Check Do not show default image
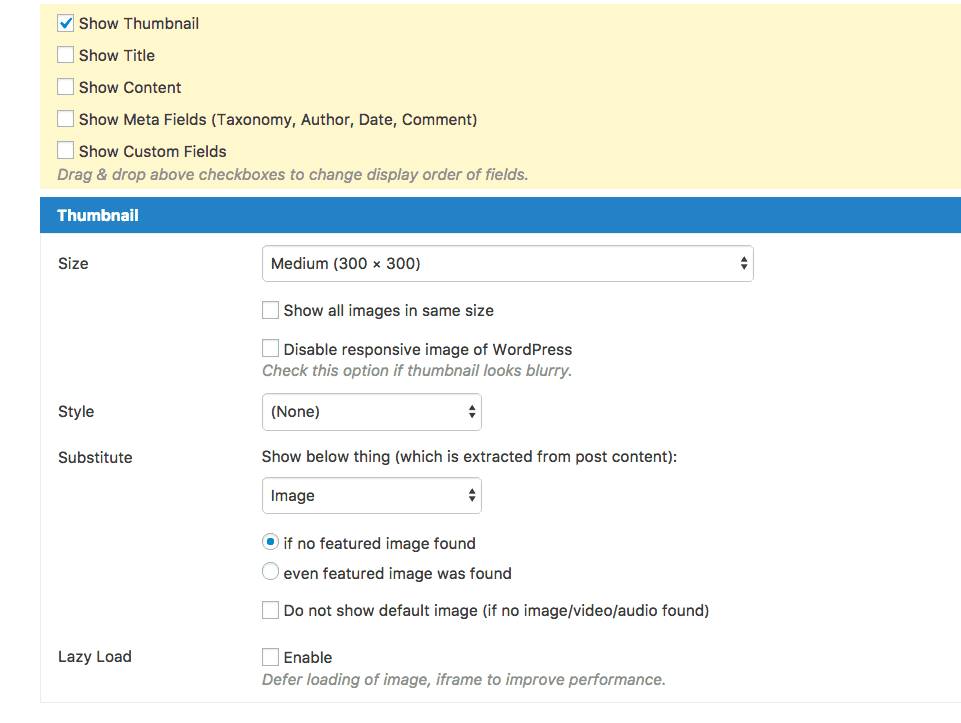This screenshot has width=961, height=723. point(270,610)
